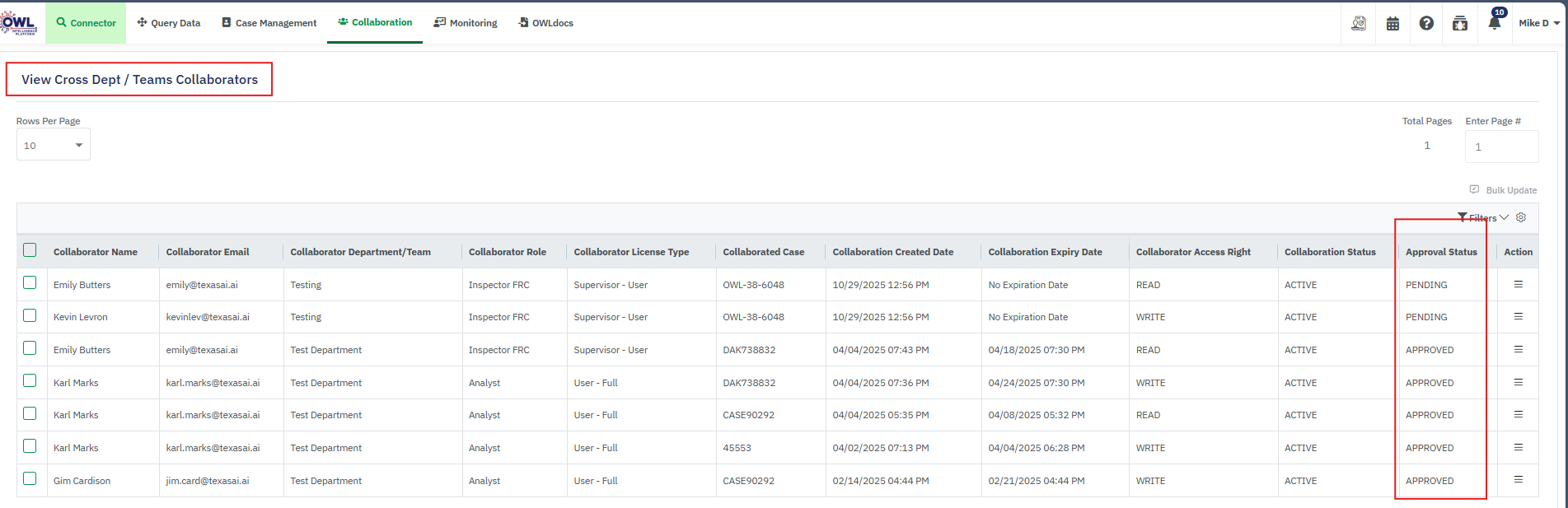Click the OWL logo
This screenshot has width=1568, height=508.
pos(19,23)
